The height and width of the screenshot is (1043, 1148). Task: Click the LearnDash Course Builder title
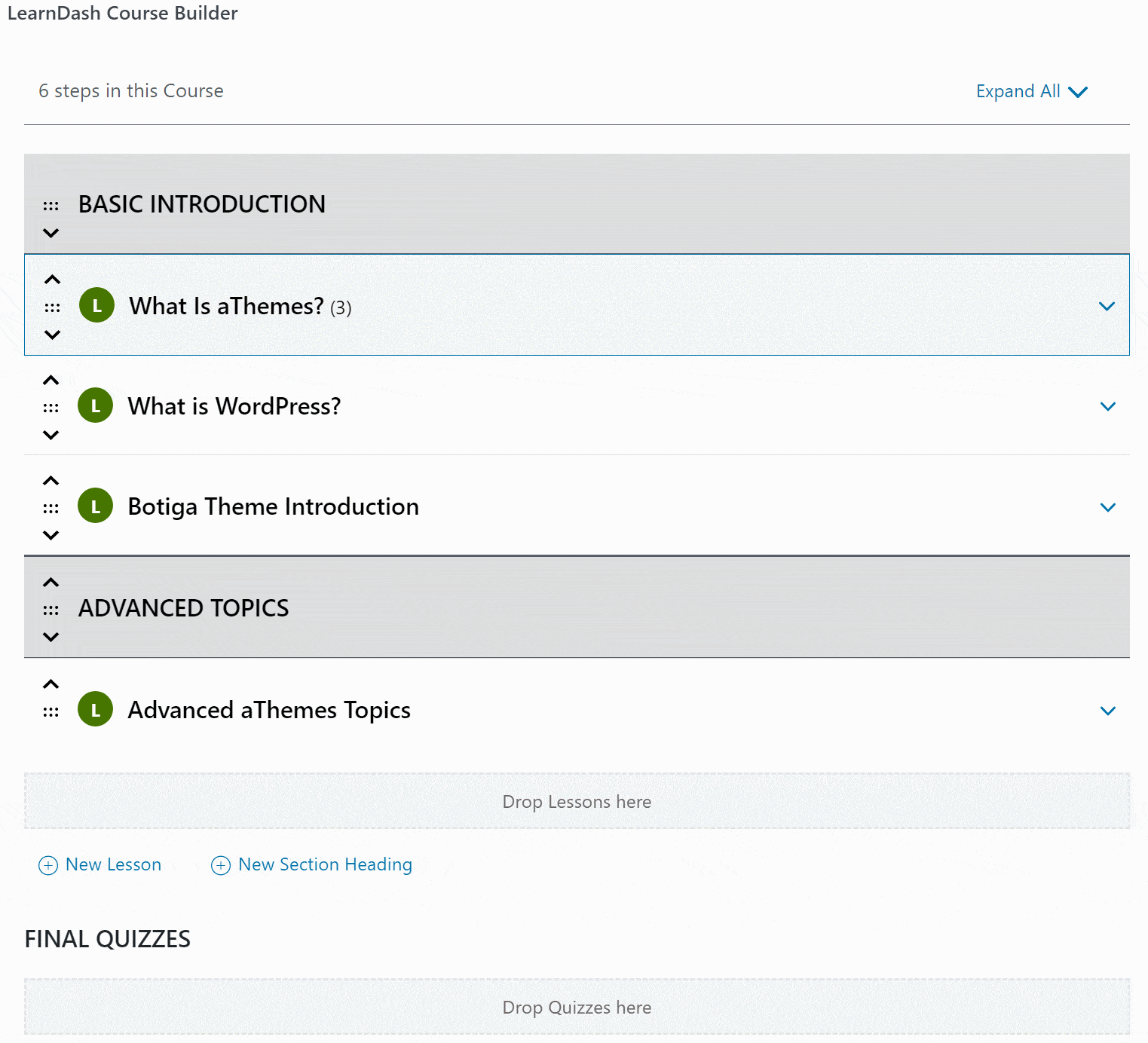123,13
